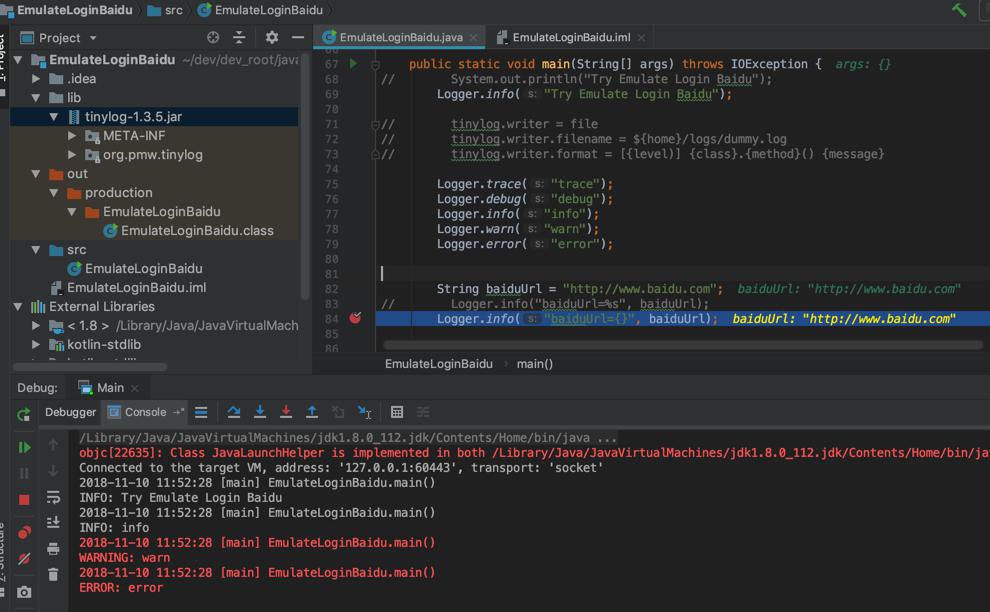990x612 pixels.
Task: Click the editor horizontal scrollbar
Action: [x=680, y=345]
